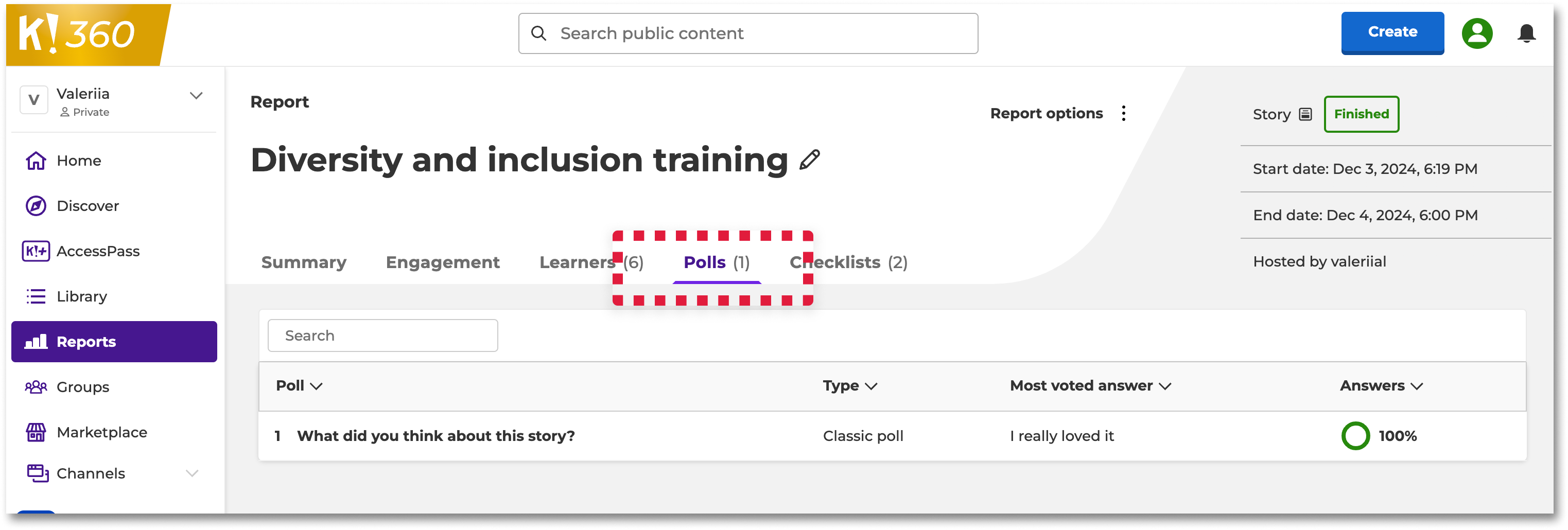
Task: Switch to the Summary tab
Action: 304,263
